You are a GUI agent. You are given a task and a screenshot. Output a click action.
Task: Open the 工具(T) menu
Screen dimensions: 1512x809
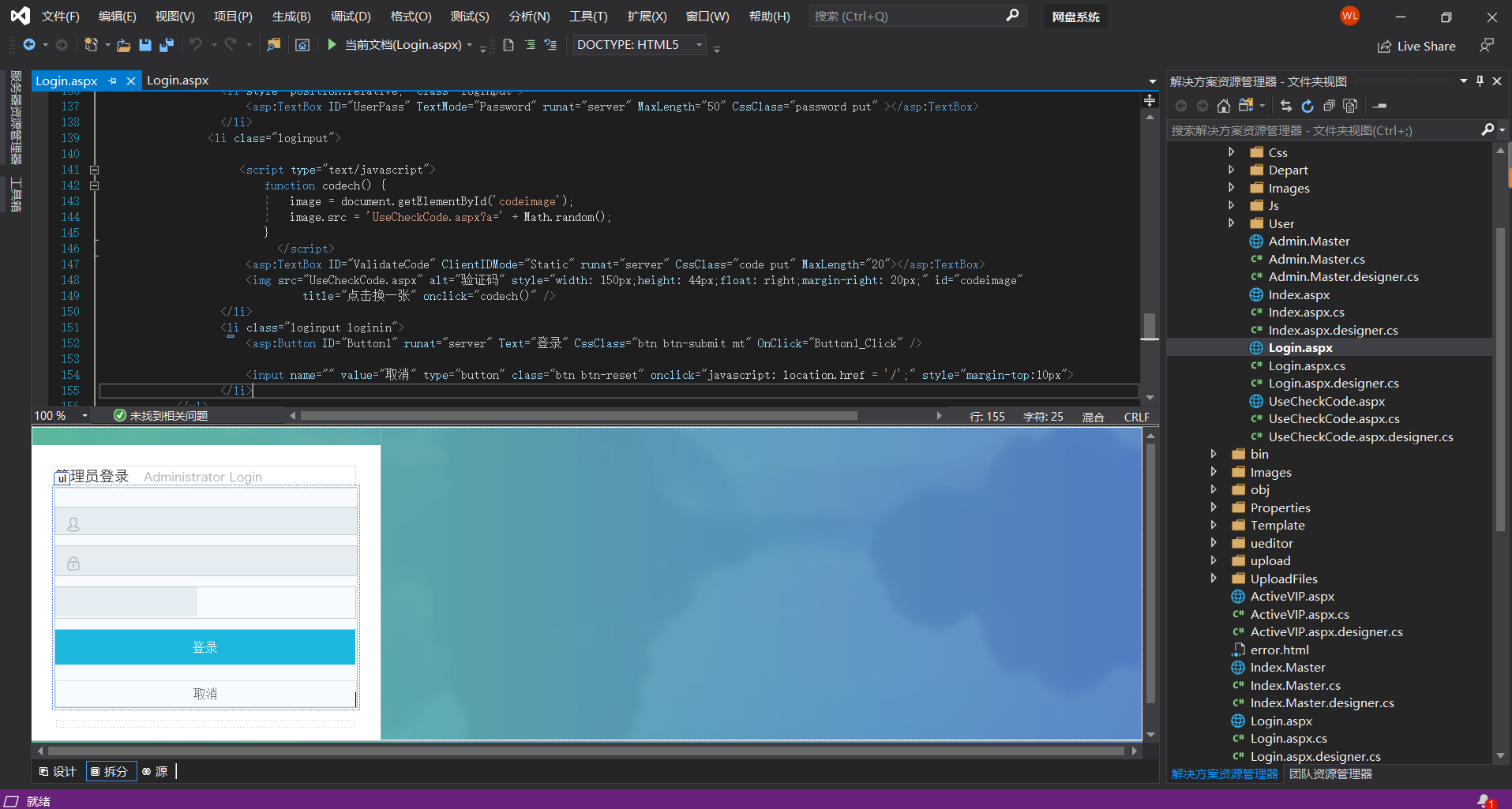pos(588,16)
